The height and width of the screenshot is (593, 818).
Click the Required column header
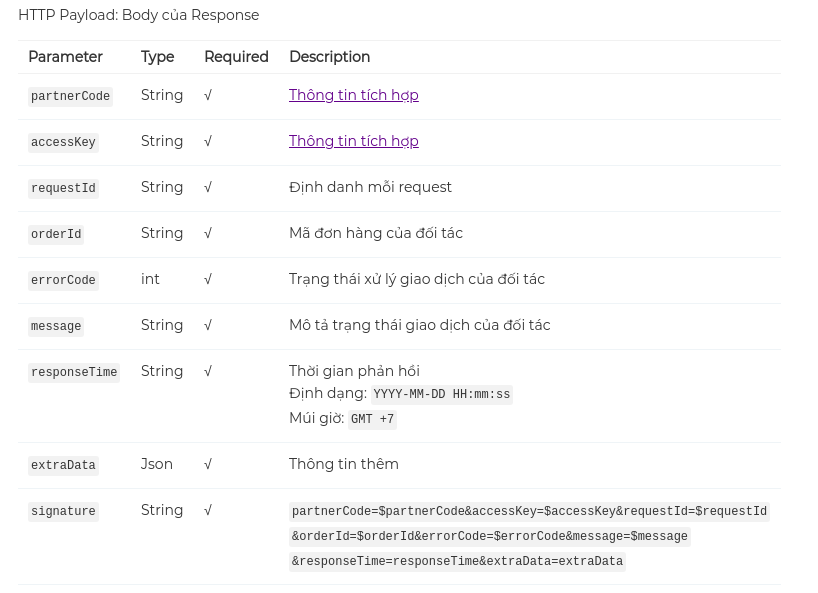pos(236,57)
